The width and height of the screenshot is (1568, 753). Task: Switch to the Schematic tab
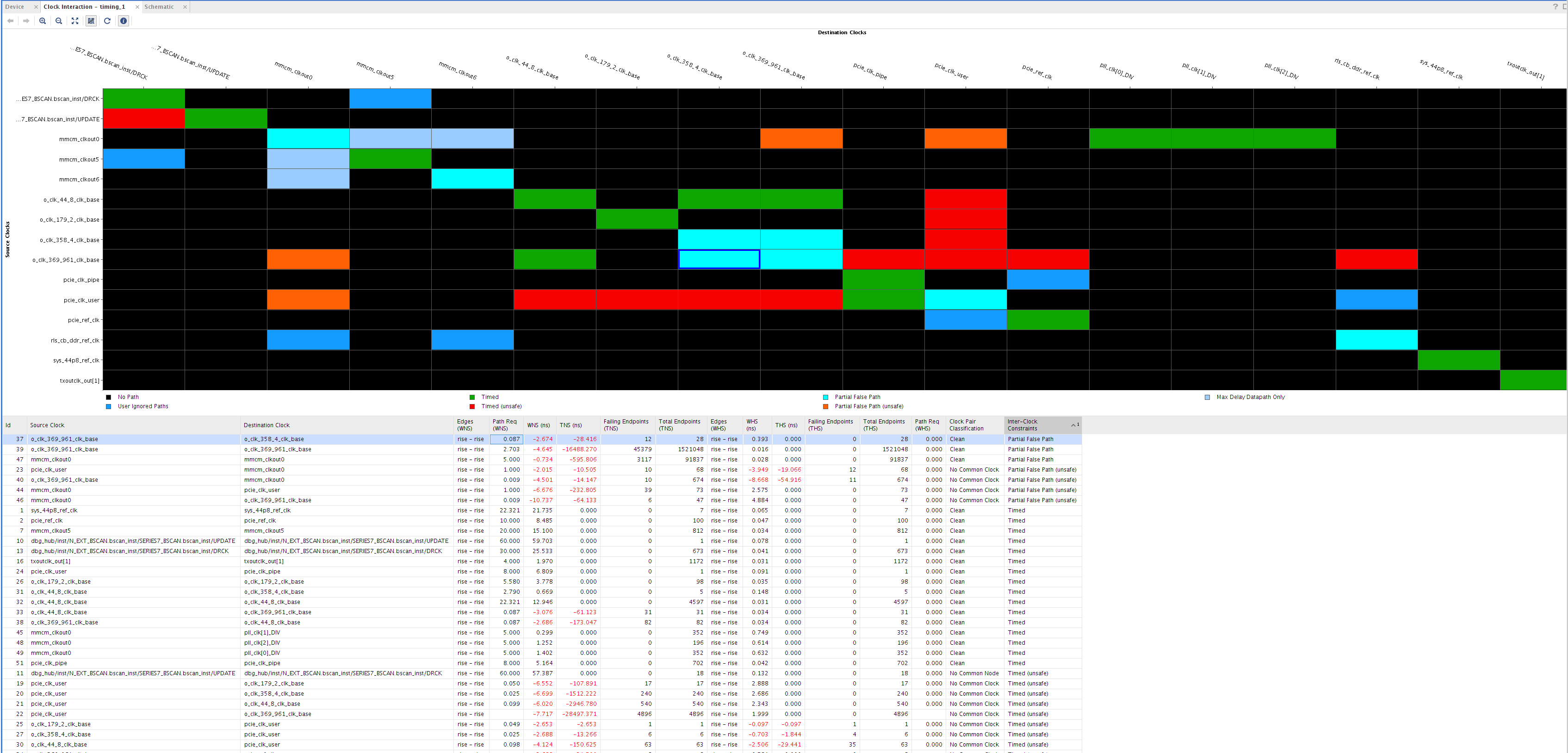tap(159, 6)
